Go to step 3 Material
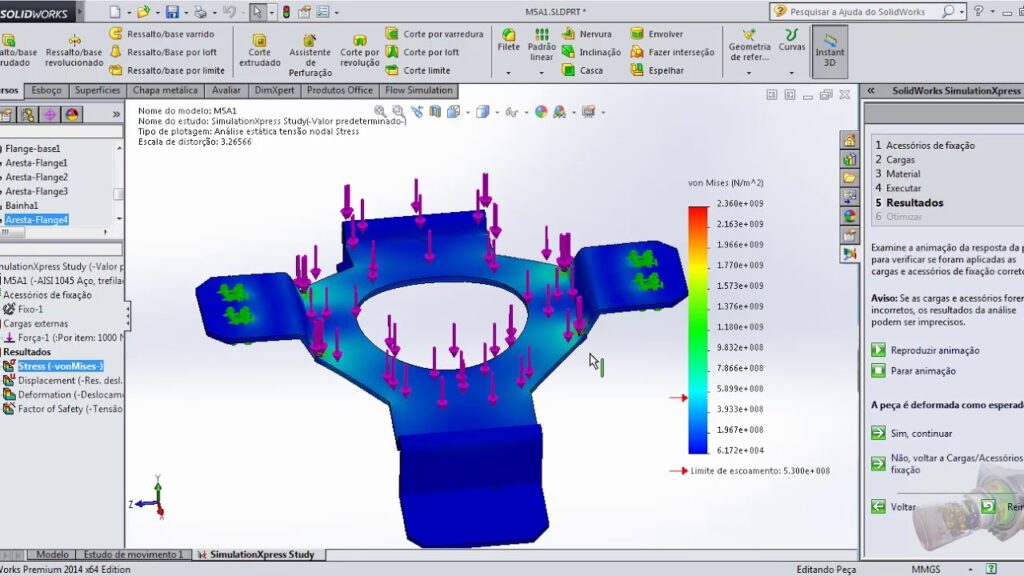This screenshot has width=1024, height=576. (x=898, y=174)
